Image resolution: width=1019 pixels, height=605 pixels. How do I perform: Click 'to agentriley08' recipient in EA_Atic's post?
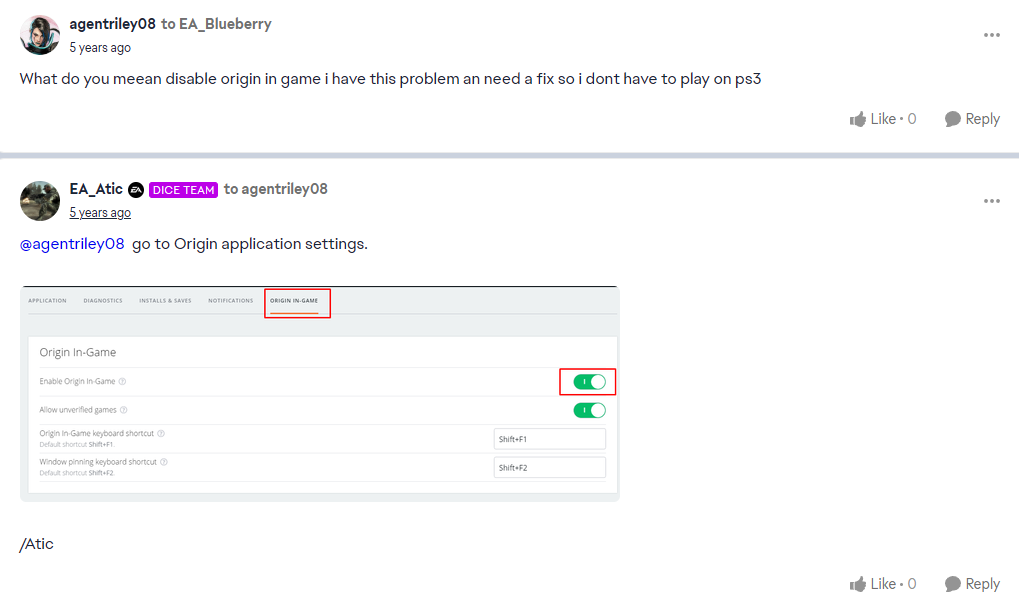coord(276,189)
